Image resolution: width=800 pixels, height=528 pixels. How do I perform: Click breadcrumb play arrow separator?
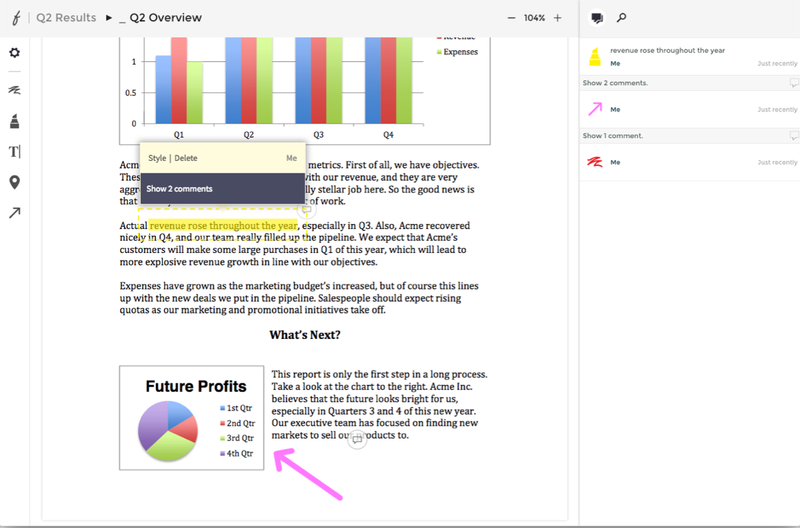pyautogui.click(x=109, y=18)
